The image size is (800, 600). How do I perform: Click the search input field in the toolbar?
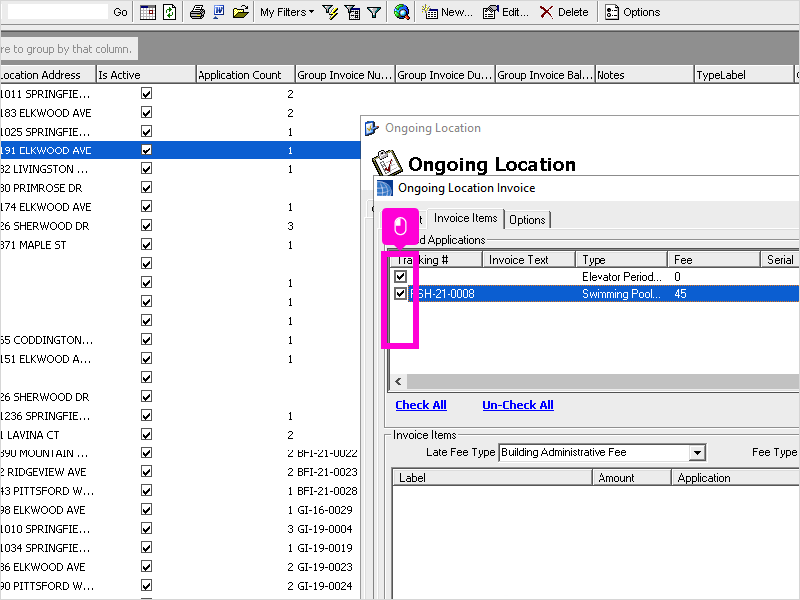(x=57, y=12)
